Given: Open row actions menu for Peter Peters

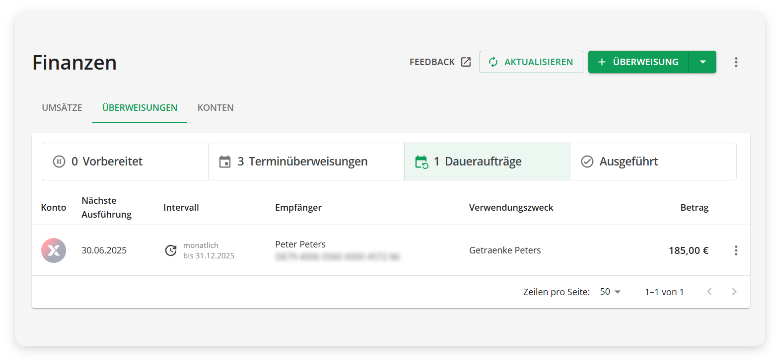Looking at the screenshot, I should [x=736, y=251].
